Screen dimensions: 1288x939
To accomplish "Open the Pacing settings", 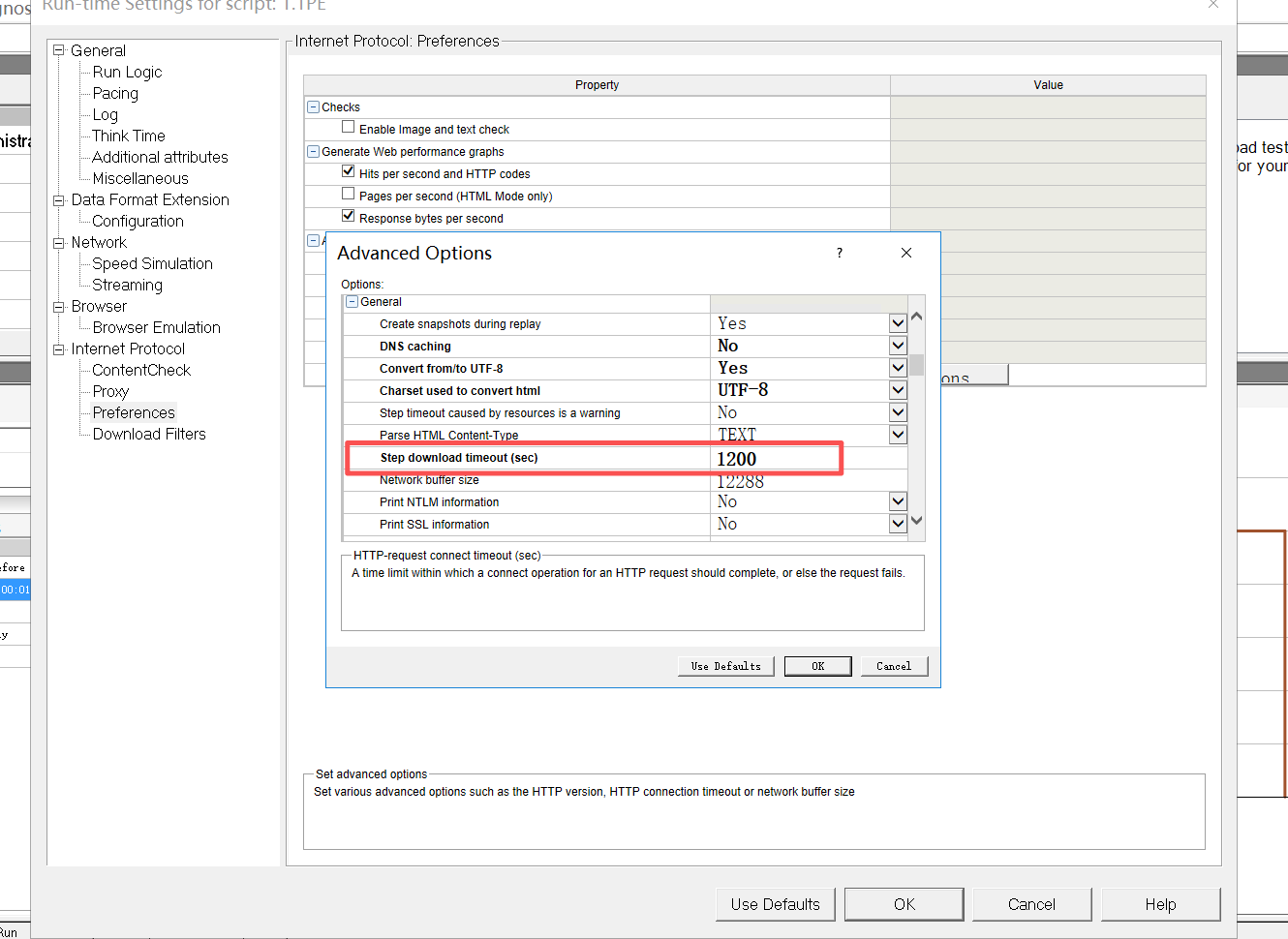I will (115, 93).
